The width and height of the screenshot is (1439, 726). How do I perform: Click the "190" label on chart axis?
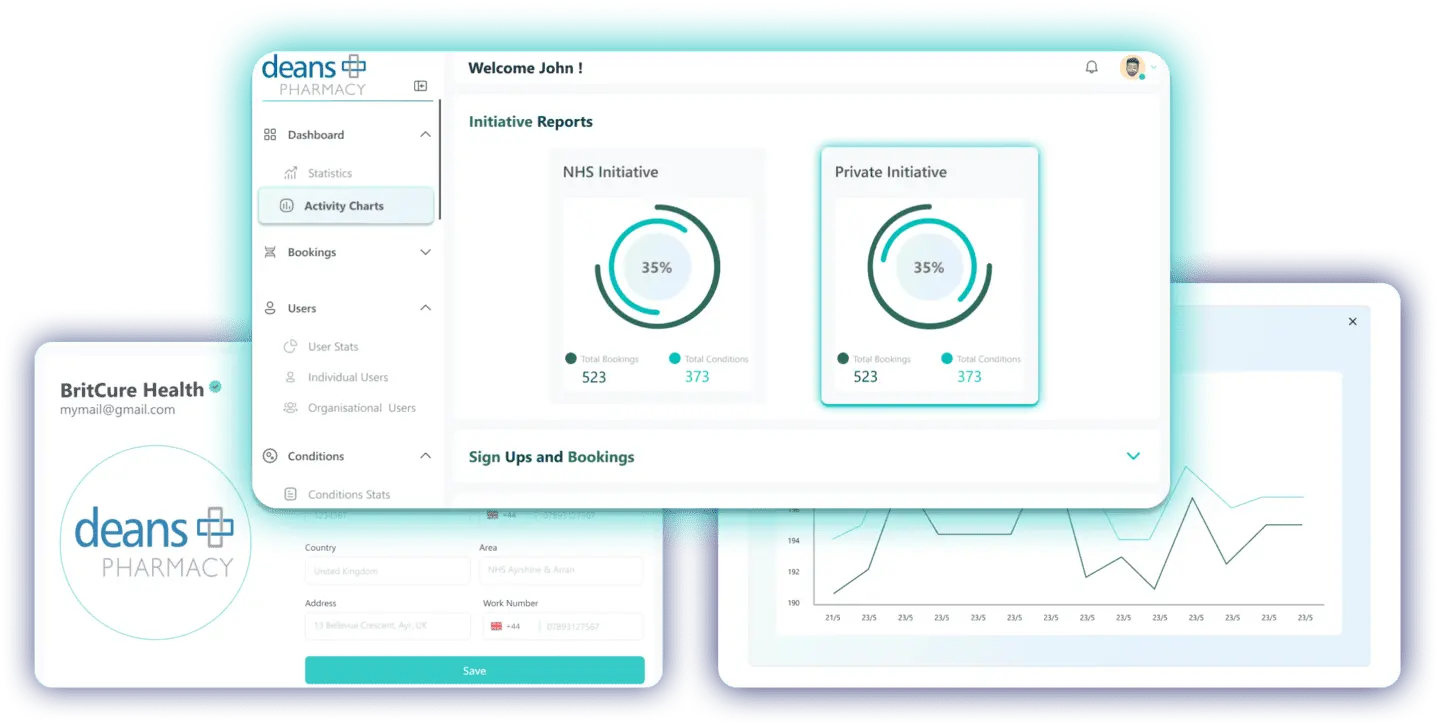[794, 603]
